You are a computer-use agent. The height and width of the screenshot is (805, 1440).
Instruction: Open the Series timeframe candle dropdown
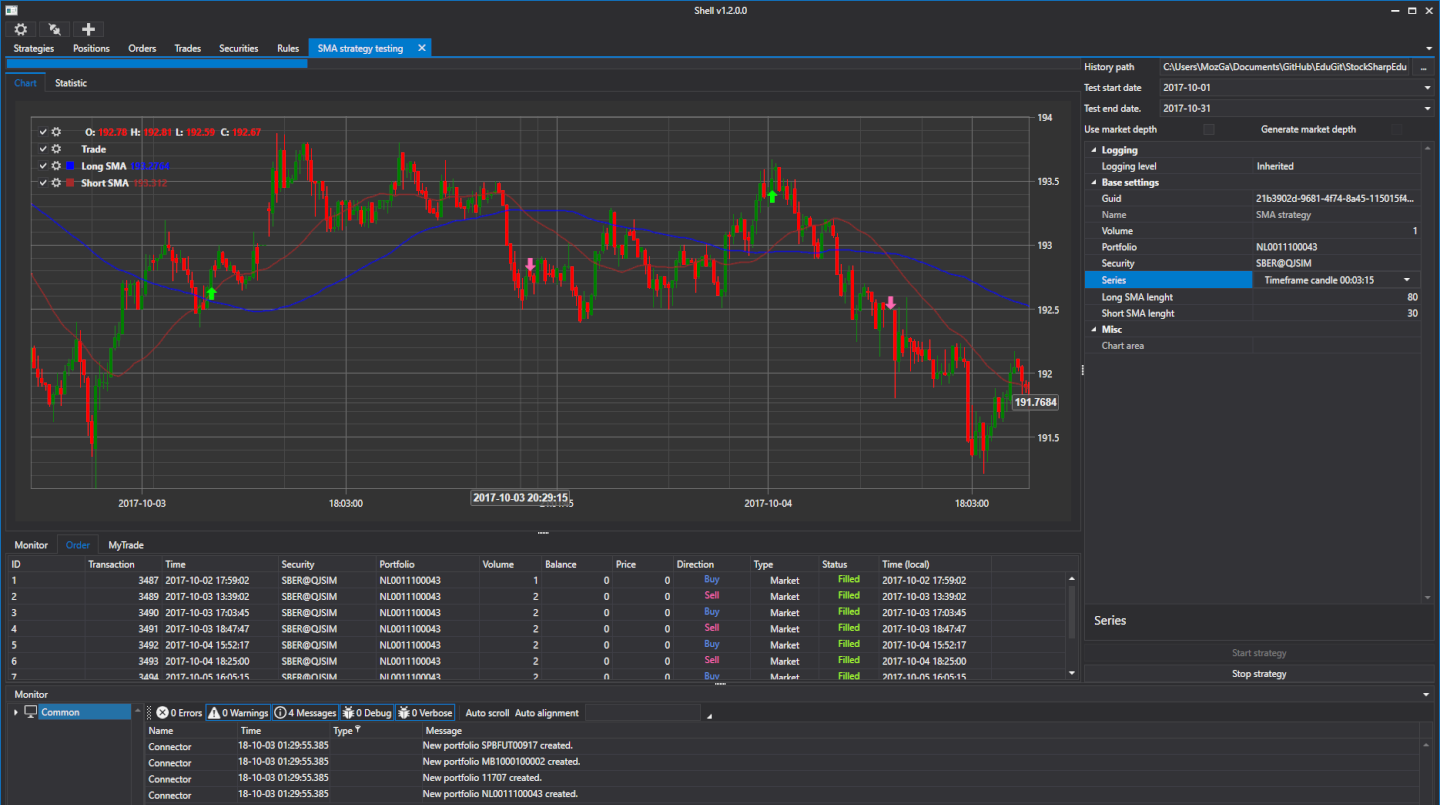pyautogui.click(x=1406, y=280)
